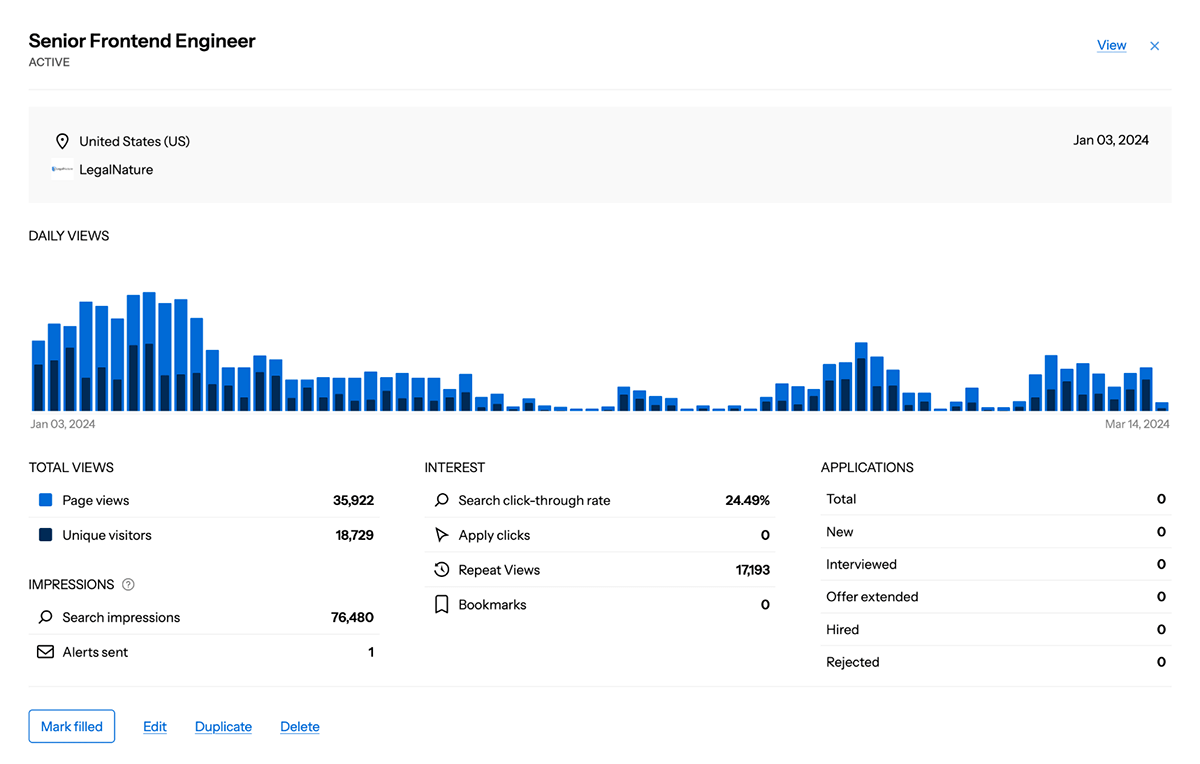Click the Page views blue legend swatch

(45, 500)
